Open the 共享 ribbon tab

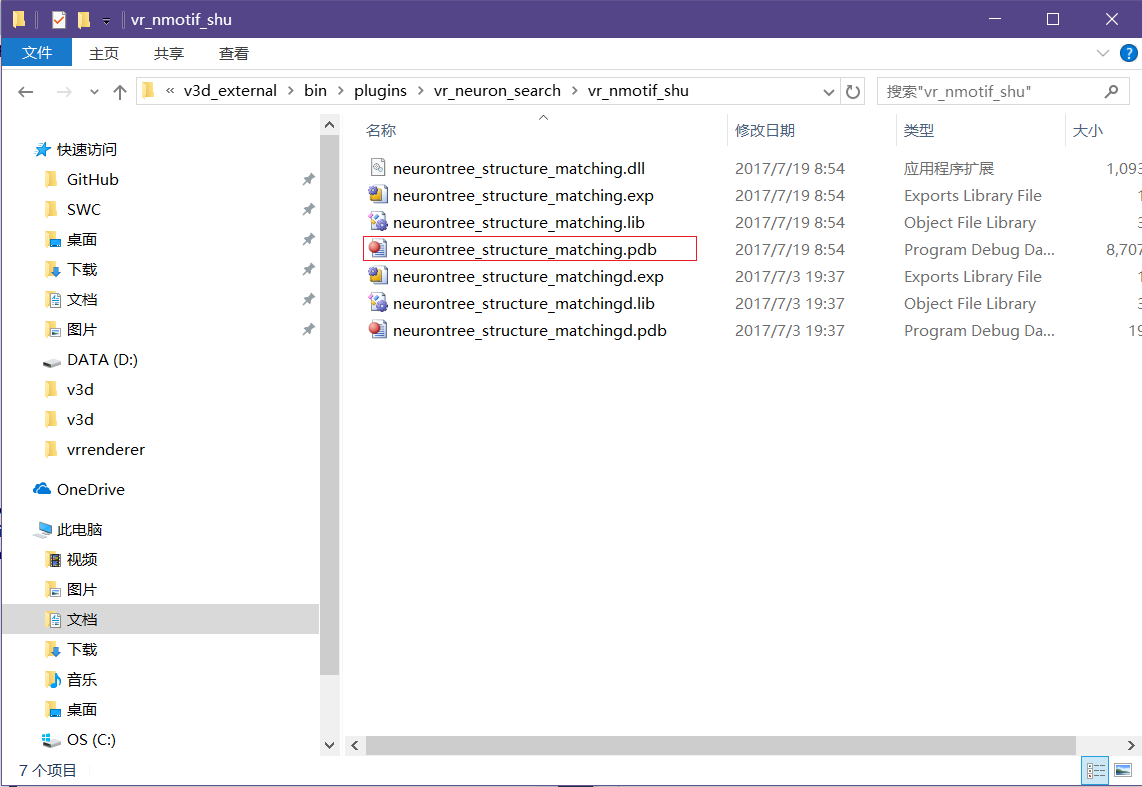coord(169,53)
